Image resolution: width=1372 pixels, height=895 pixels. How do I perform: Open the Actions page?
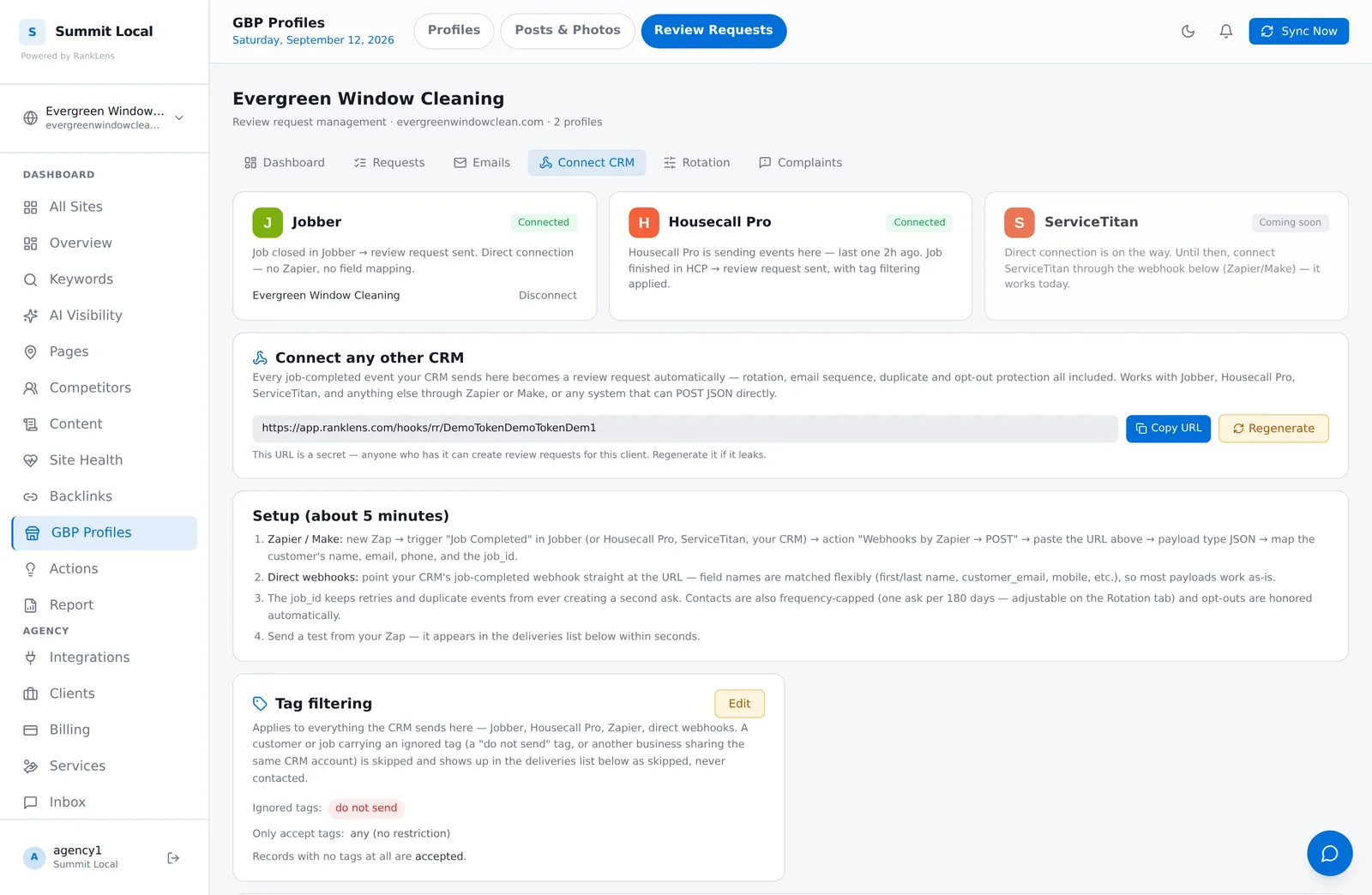104,569
